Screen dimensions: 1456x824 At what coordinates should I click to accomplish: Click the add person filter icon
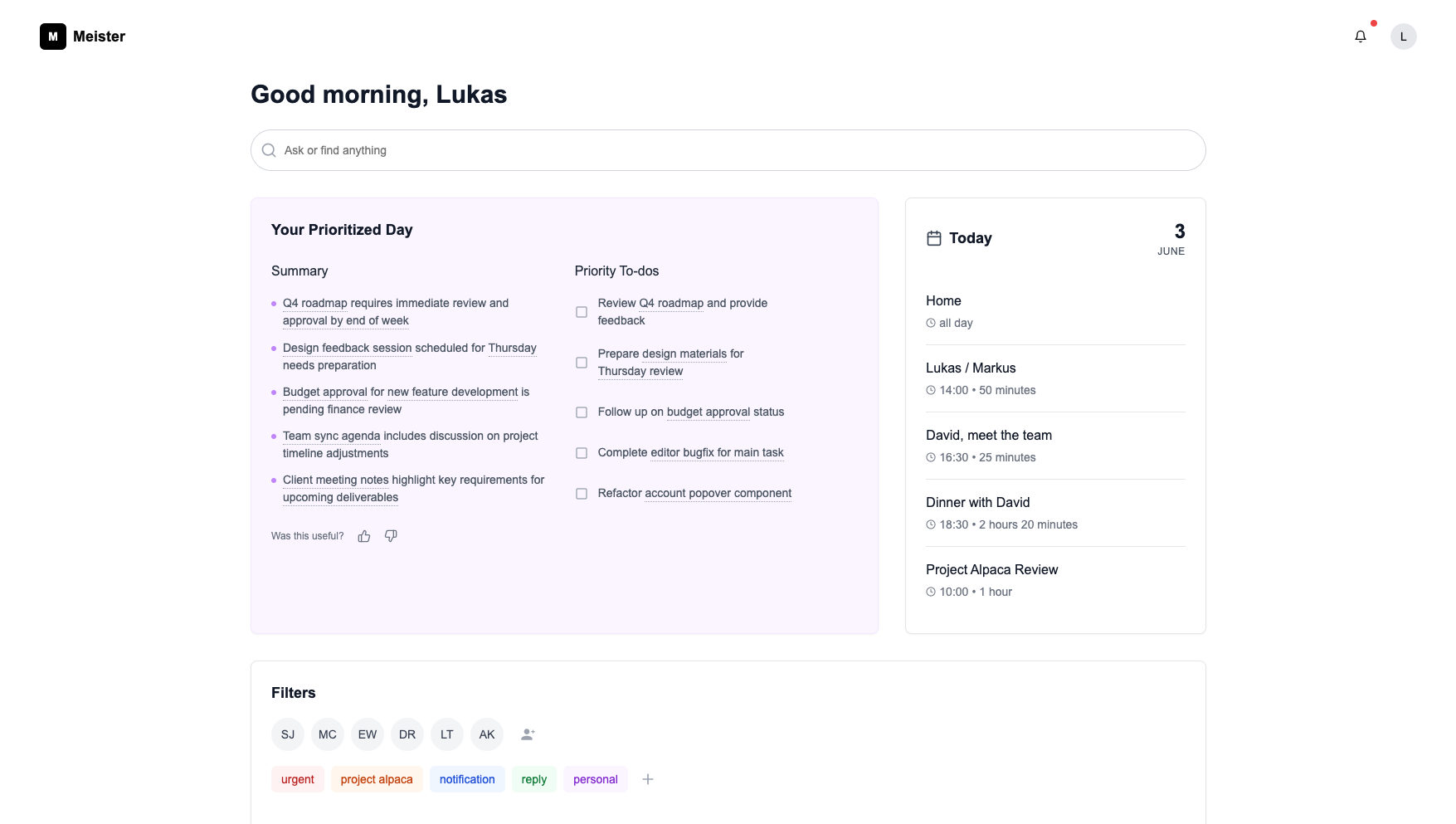point(528,734)
